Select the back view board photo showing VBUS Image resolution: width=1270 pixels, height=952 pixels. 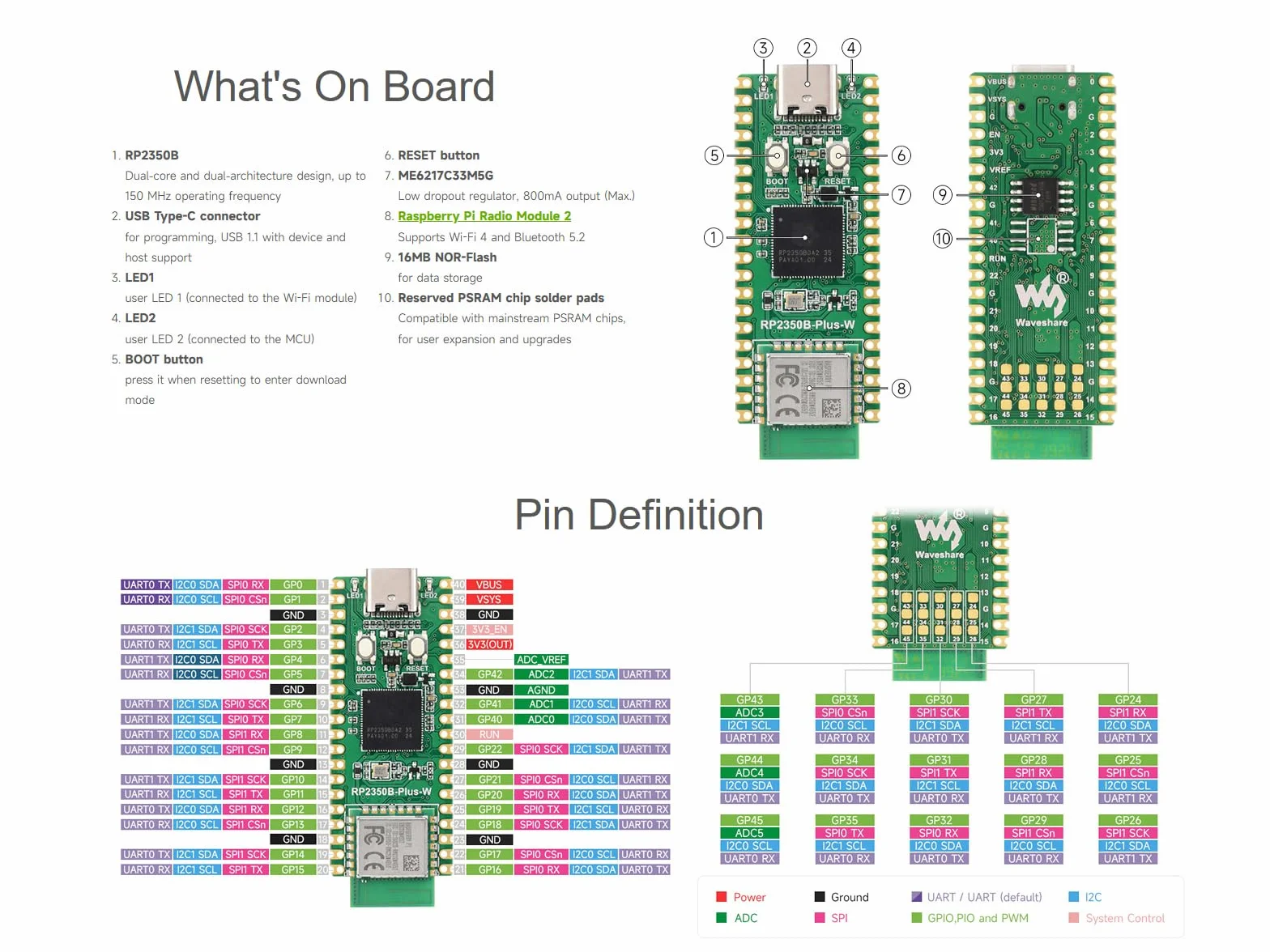coord(1042,261)
